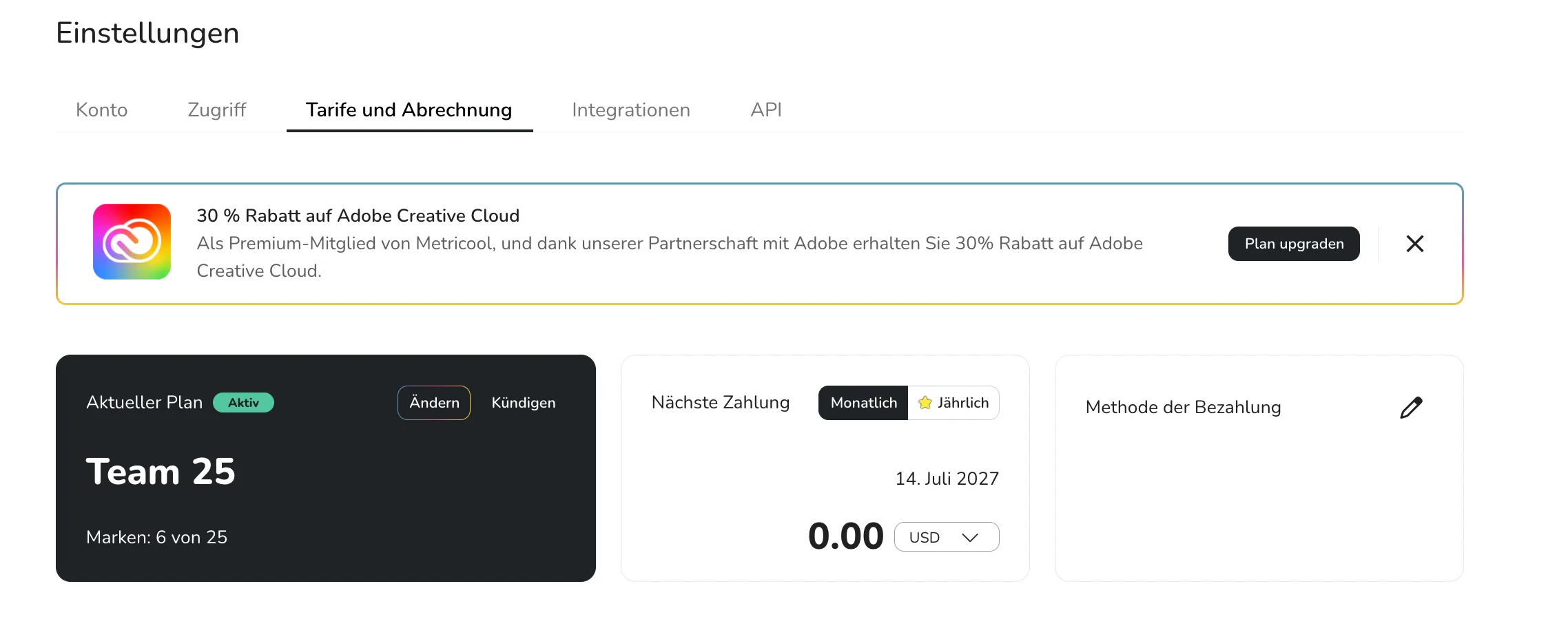
Task: Select the Tarife und Abrechnung tab
Action: click(409, 110)
